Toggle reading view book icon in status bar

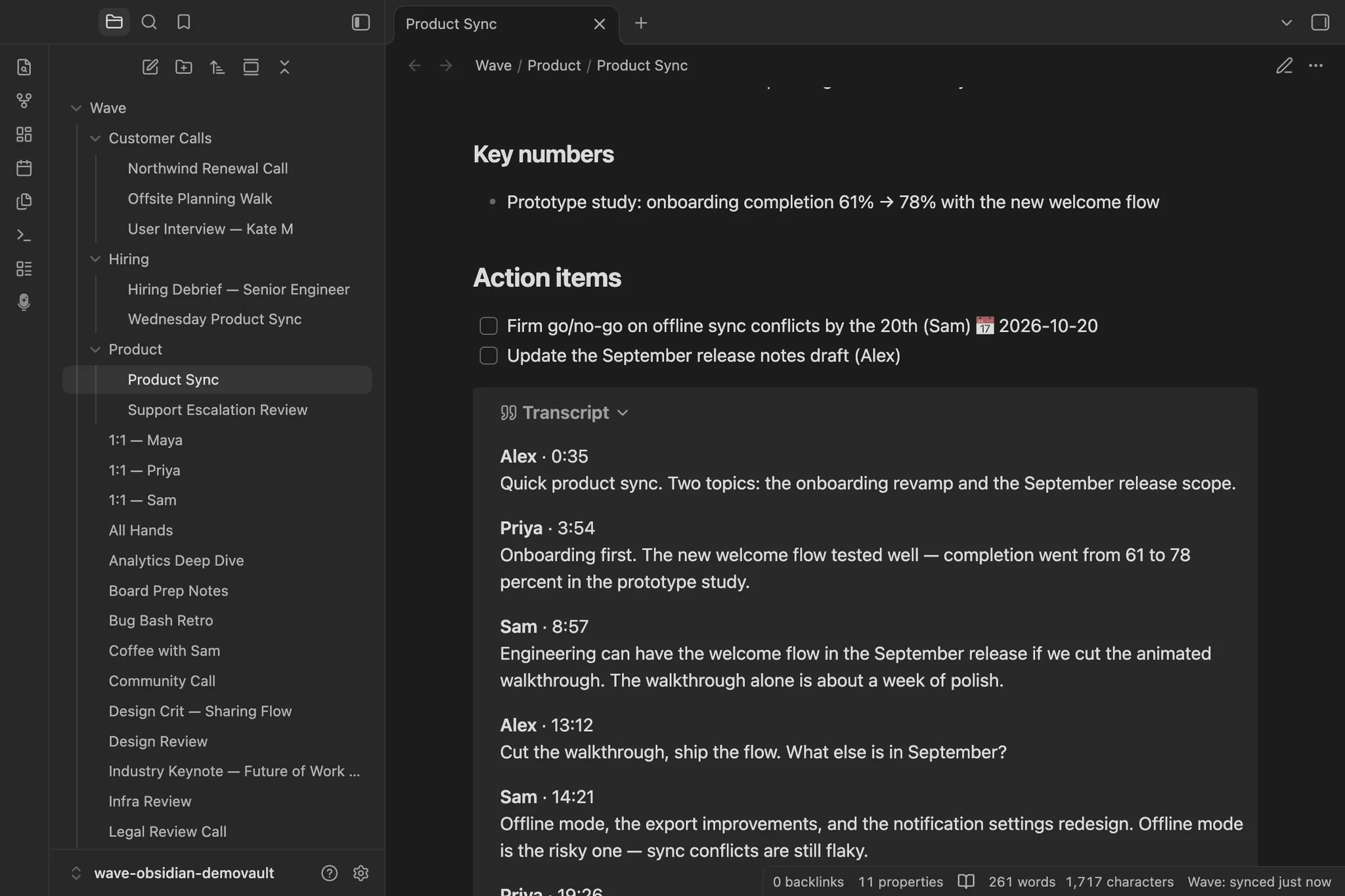(x=965, y=882)
